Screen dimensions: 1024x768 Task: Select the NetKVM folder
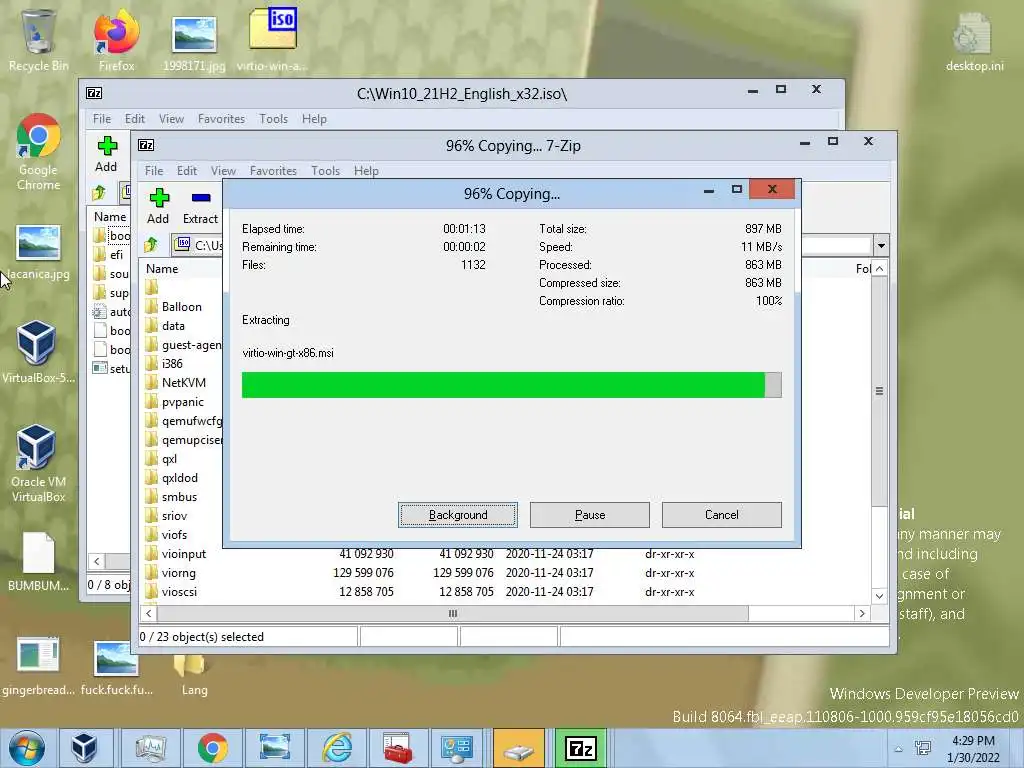pos(184,382)
